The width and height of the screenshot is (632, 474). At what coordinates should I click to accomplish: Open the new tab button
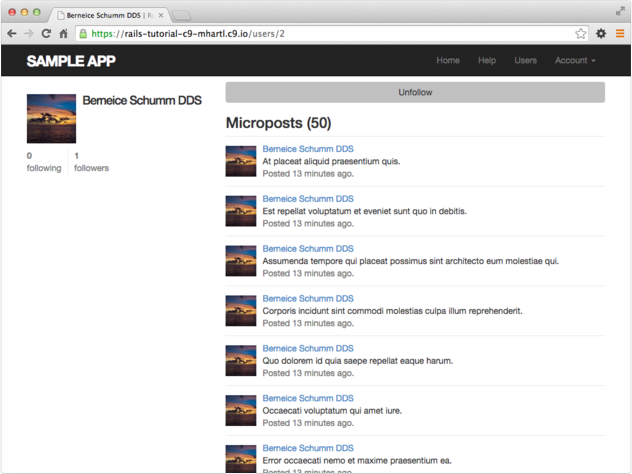(182, 14)
